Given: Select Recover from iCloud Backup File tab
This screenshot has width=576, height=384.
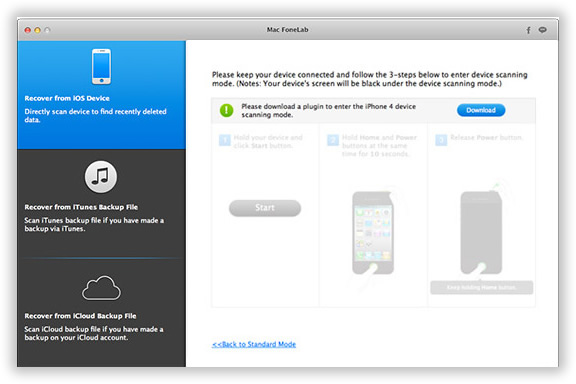Looking at the screenshot, I should 101,313.
